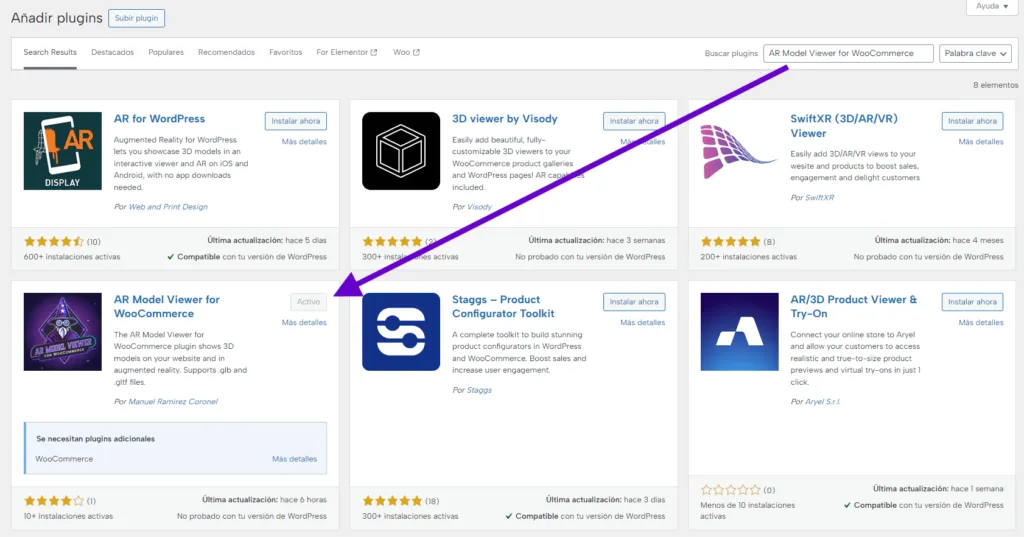The image size is (1024, 537).
Task: Click the 200+ instalaciones activas text
Action: (748, 257)
